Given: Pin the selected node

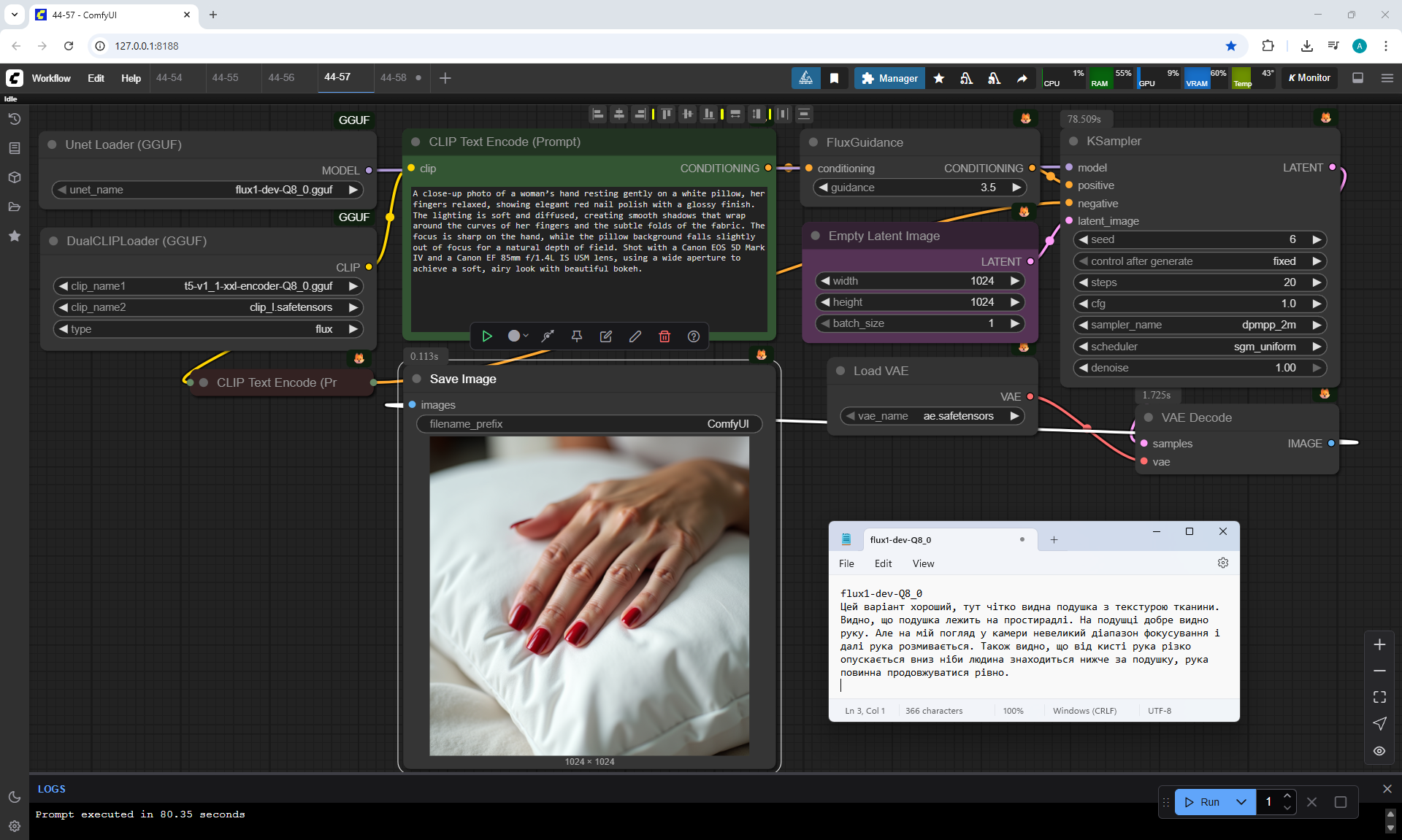Looking at the screenshot, I should pyautogui.click(x=576, y=336).
